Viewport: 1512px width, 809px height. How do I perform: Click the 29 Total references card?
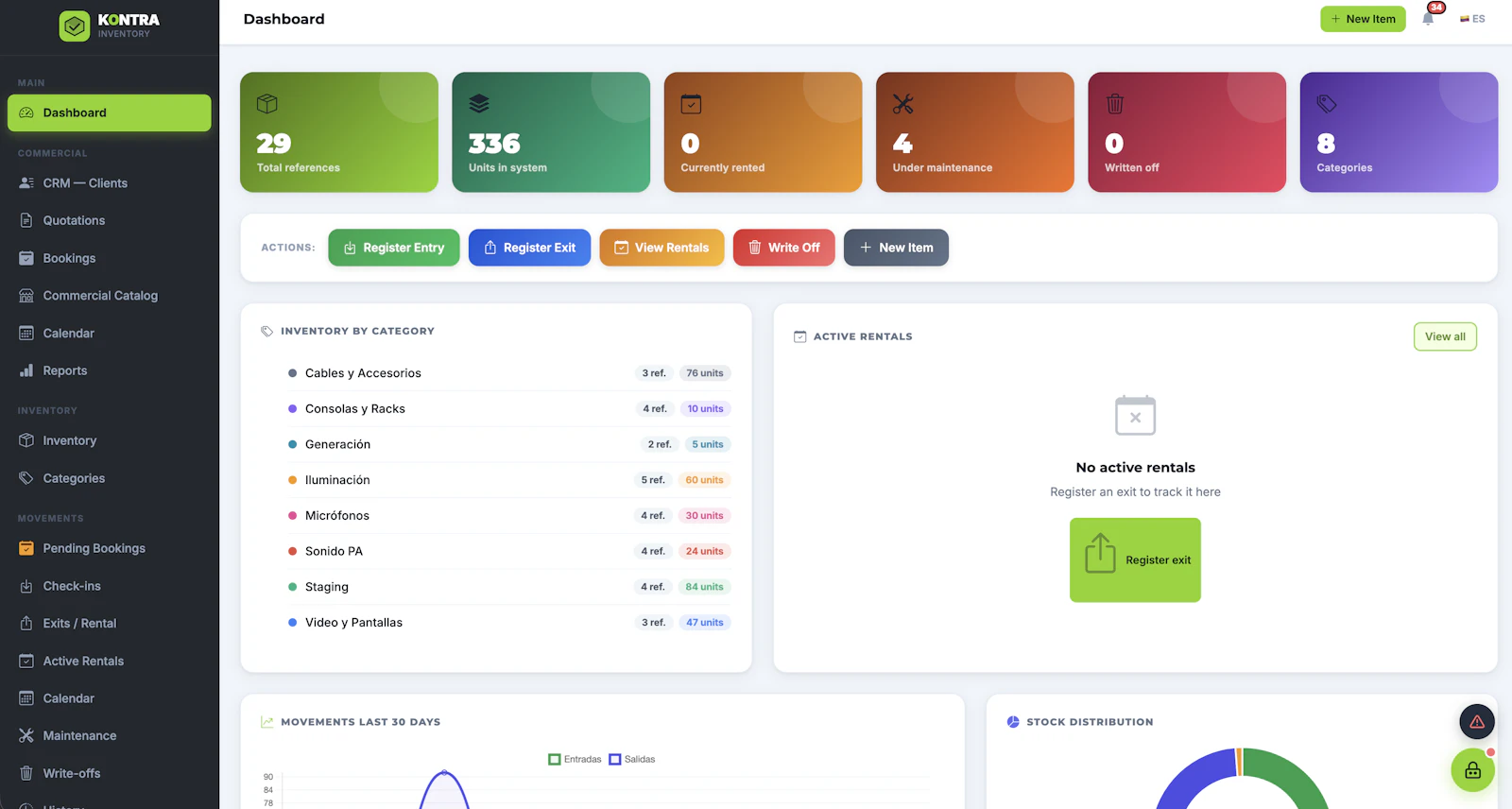tap(339, 132)
